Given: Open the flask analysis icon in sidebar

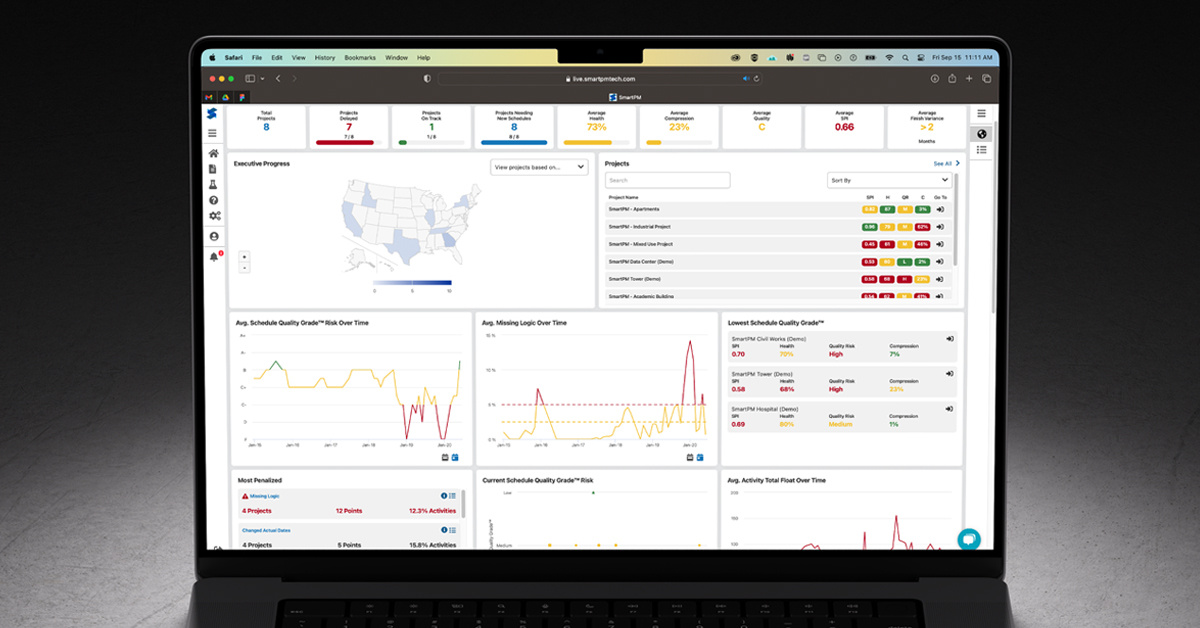Looking at the screenshot, I should pyautogui.click(x=214, y=184).
